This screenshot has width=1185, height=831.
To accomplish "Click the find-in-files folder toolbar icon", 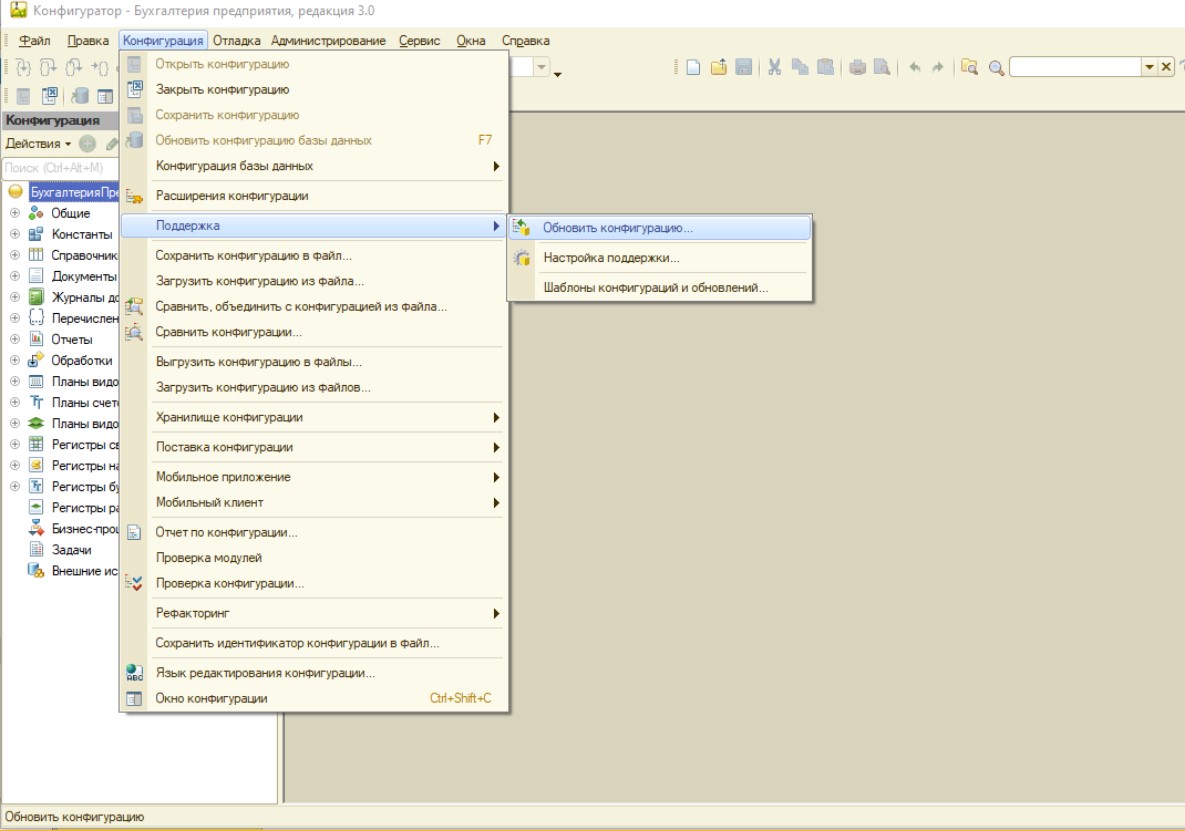I will tap(969, 67).
